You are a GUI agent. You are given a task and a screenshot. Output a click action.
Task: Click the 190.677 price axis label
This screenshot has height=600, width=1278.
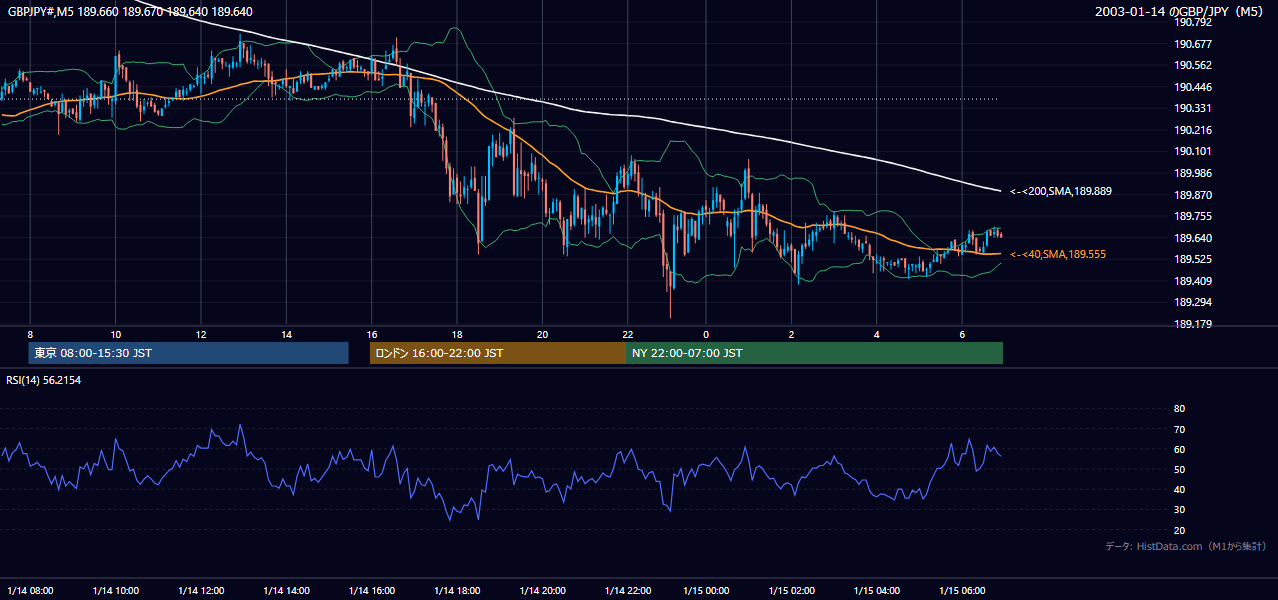point(1192,44)
